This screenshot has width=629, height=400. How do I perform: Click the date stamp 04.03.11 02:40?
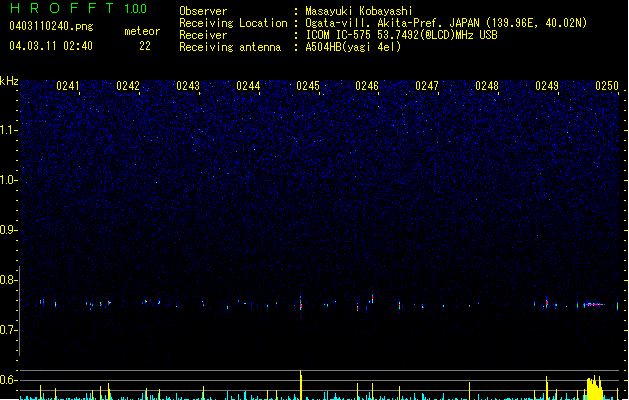coord(51,46)
